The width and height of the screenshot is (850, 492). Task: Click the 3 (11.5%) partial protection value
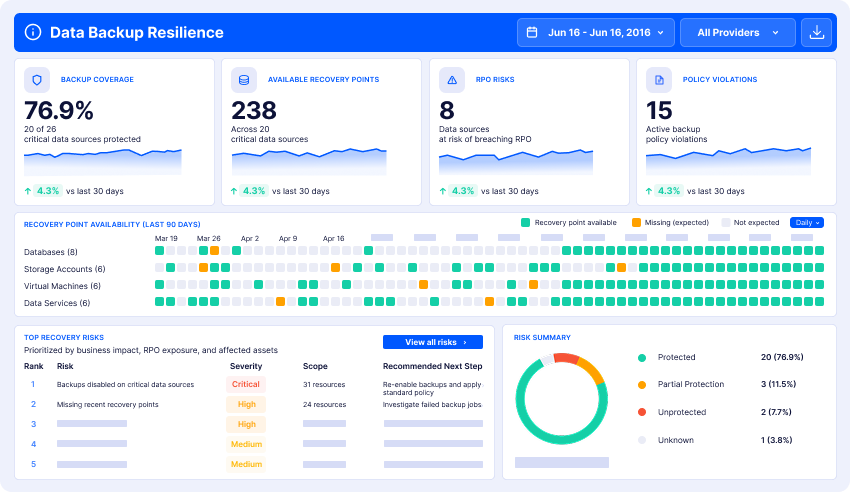[x=778, y=384]
